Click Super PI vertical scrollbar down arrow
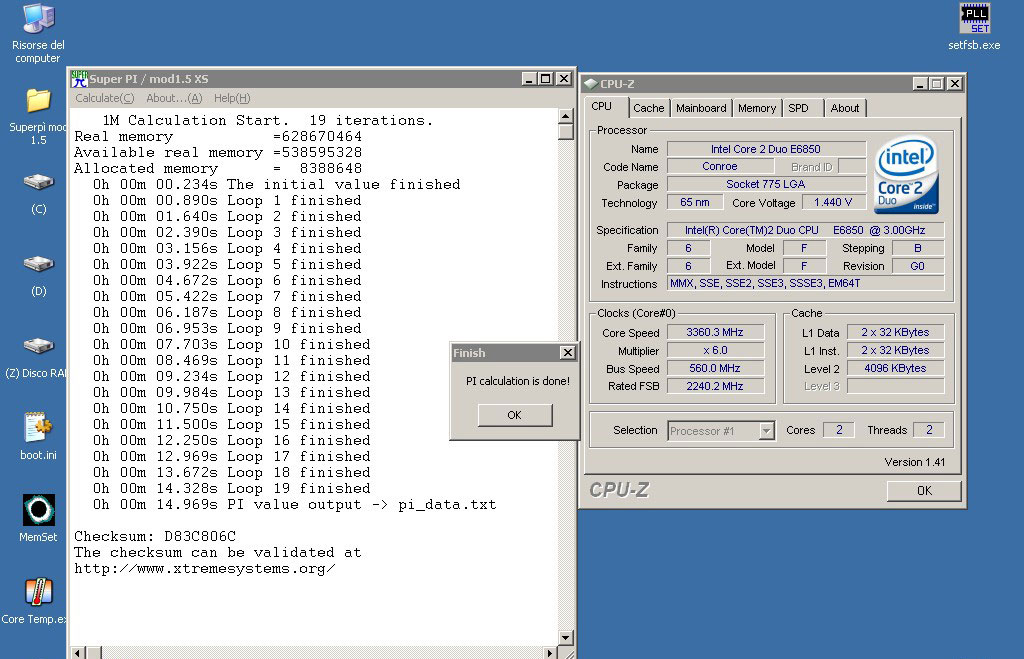This screenshot has height=659, width=1024. click(566, 637)
